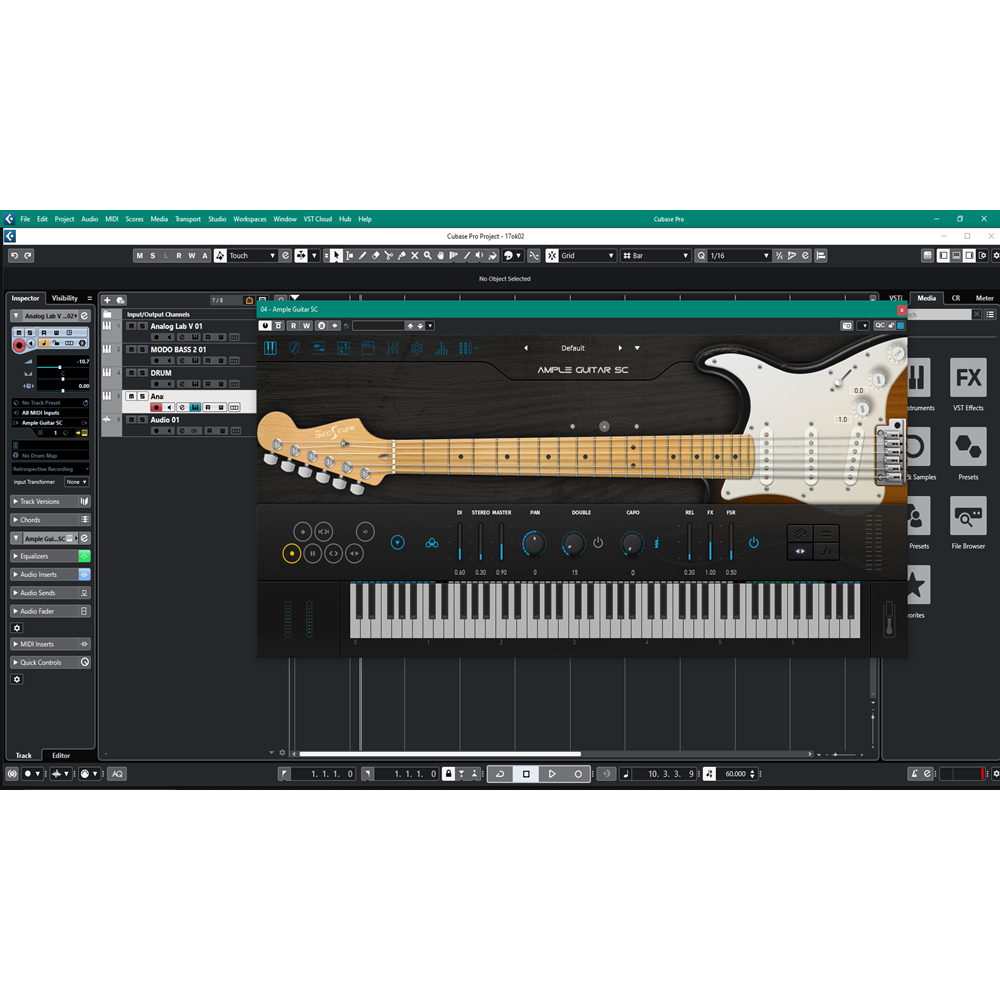
Task: Open Ample Guitar Amp page icon
Action: click(368, 348)
